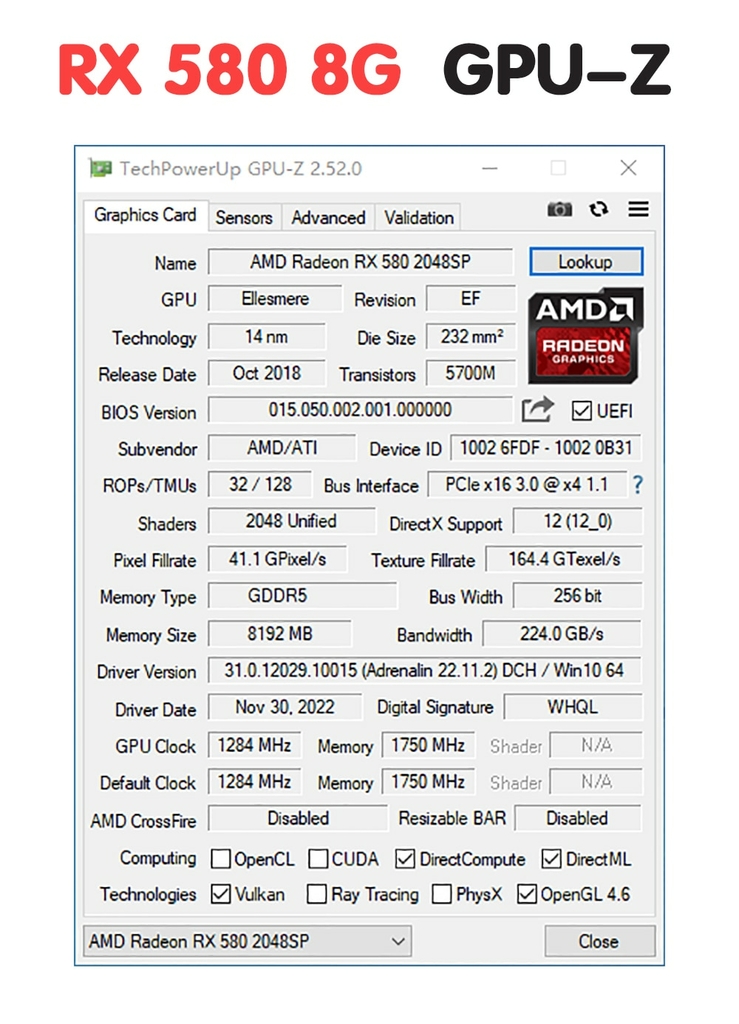Switch to the Validation tab
739x1024 pixels.
tap(419, 217)
